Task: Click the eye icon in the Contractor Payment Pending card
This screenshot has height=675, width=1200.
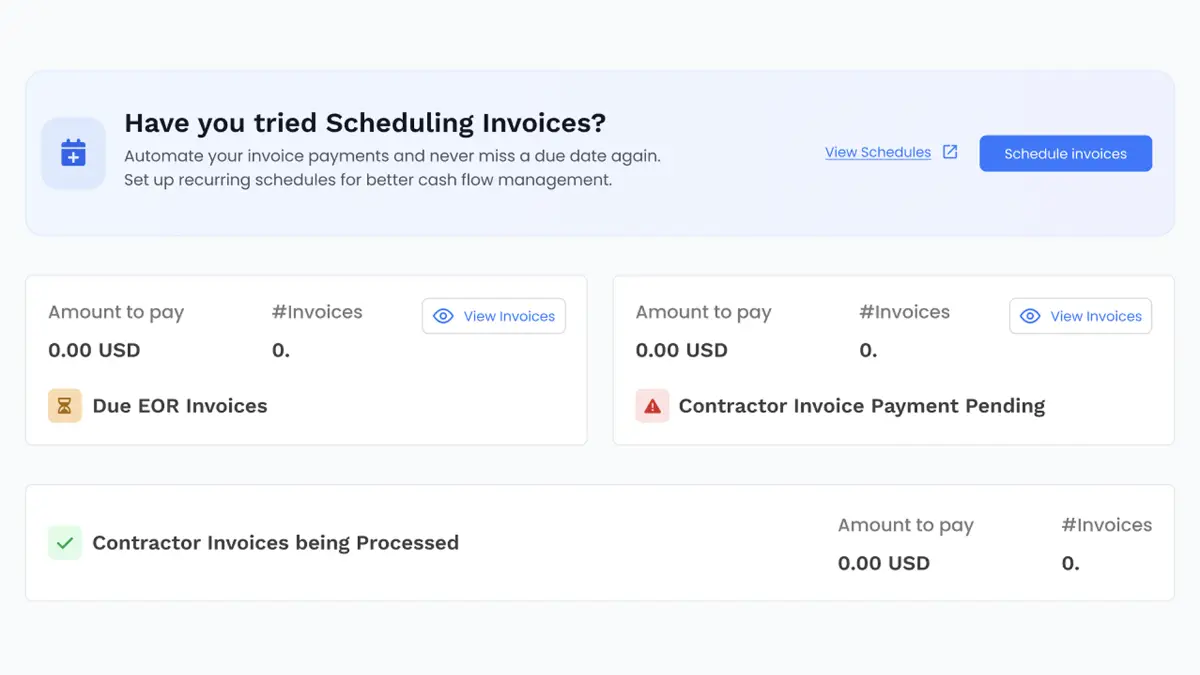Action: [x=1030, y=316]
